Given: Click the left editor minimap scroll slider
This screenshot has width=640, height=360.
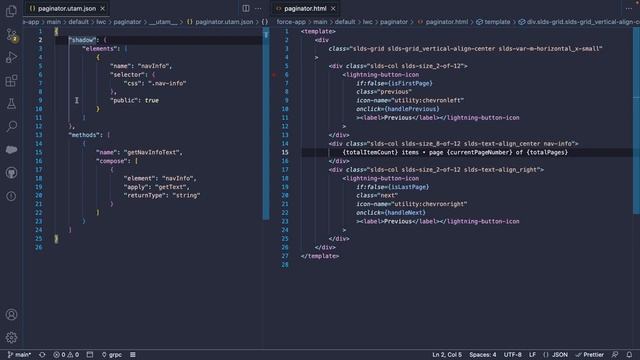Looking at the screenshot, I should (266, 124).
